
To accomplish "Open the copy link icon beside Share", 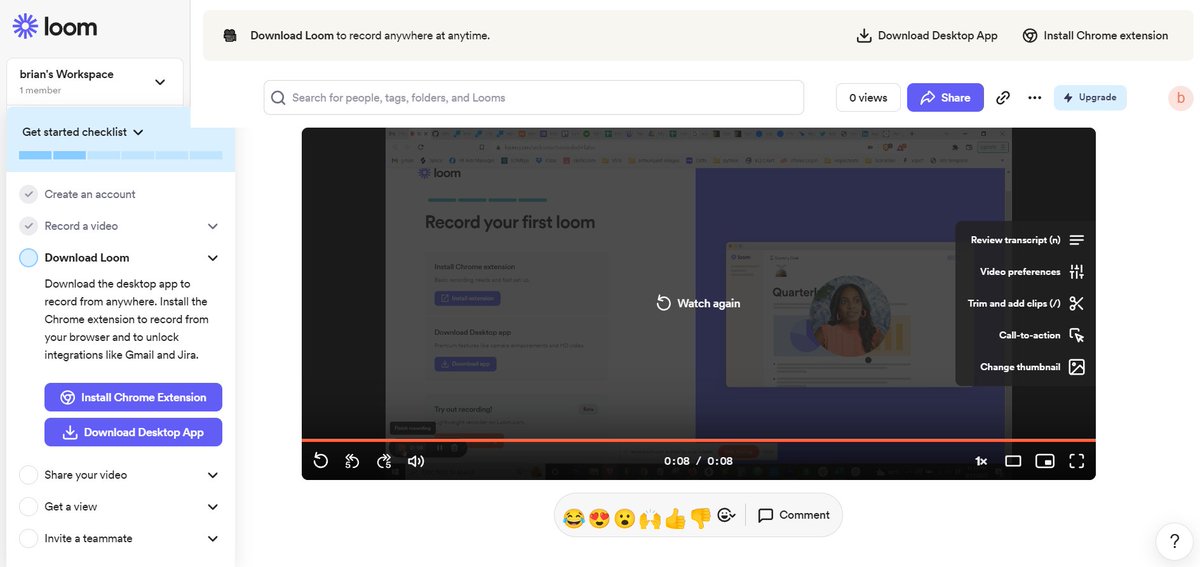I will [x=1003, y=97].
